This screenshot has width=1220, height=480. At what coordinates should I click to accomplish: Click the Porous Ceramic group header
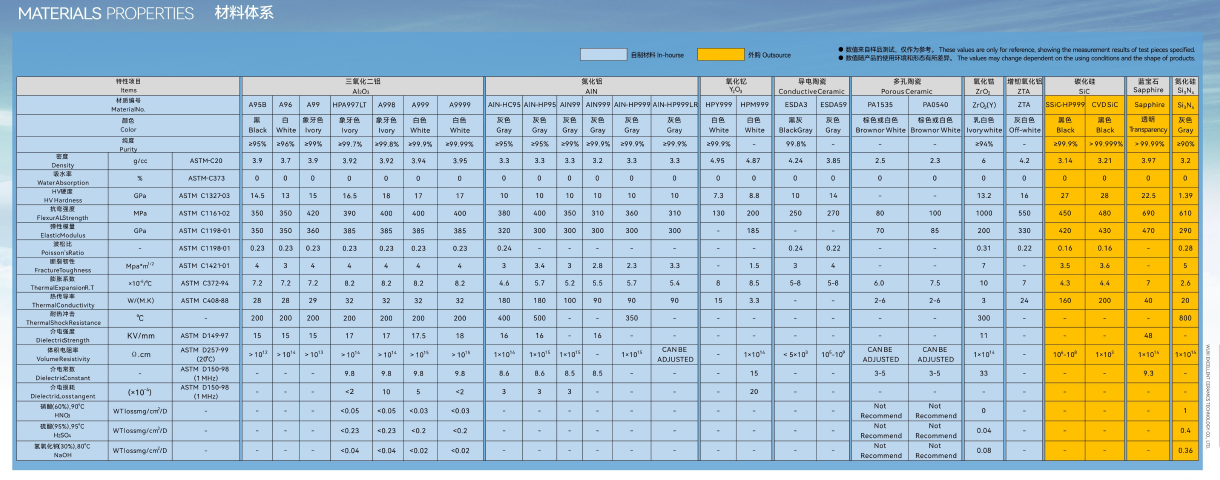[907, 85]
